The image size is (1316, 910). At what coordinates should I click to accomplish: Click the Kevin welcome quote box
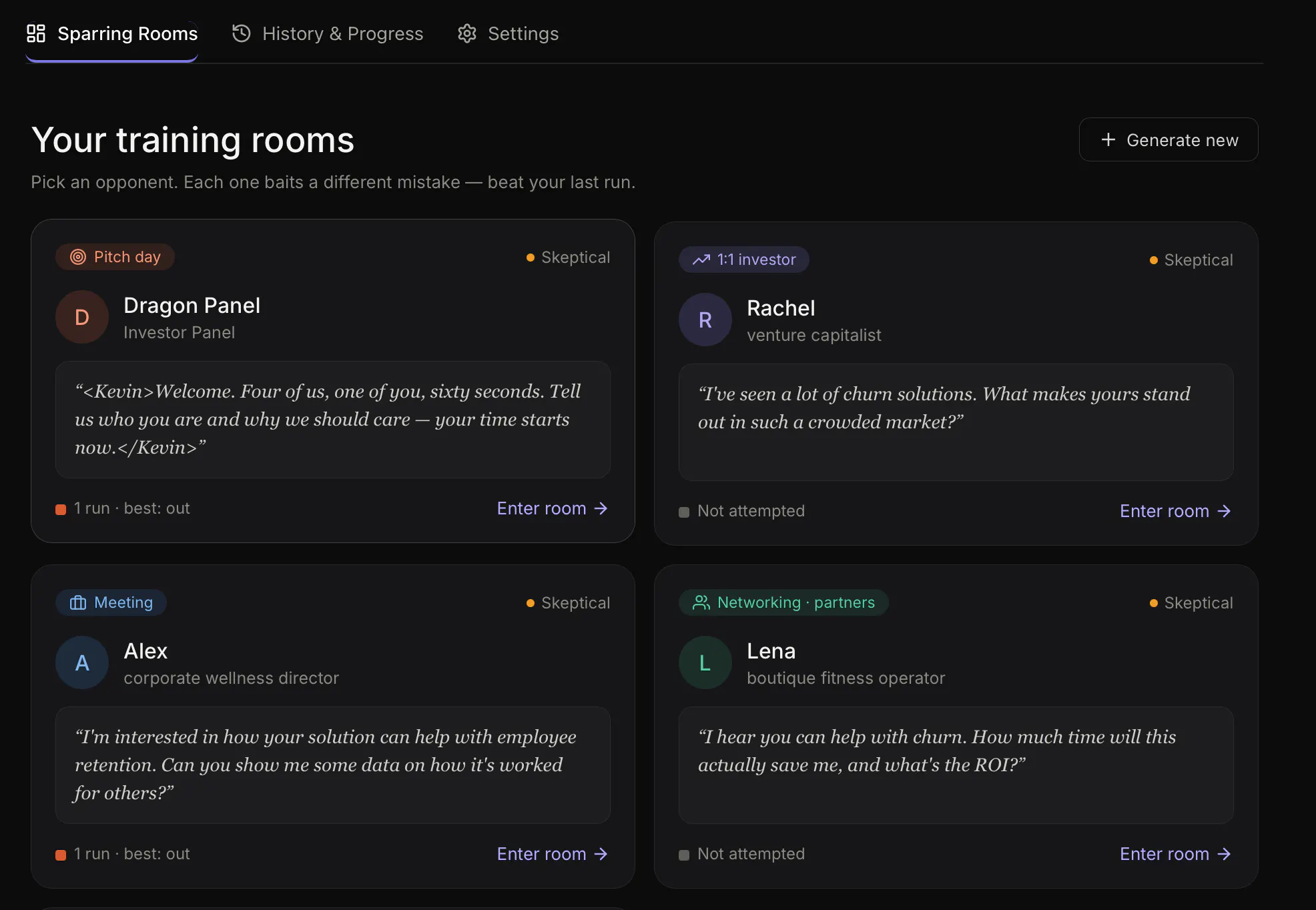333,420
